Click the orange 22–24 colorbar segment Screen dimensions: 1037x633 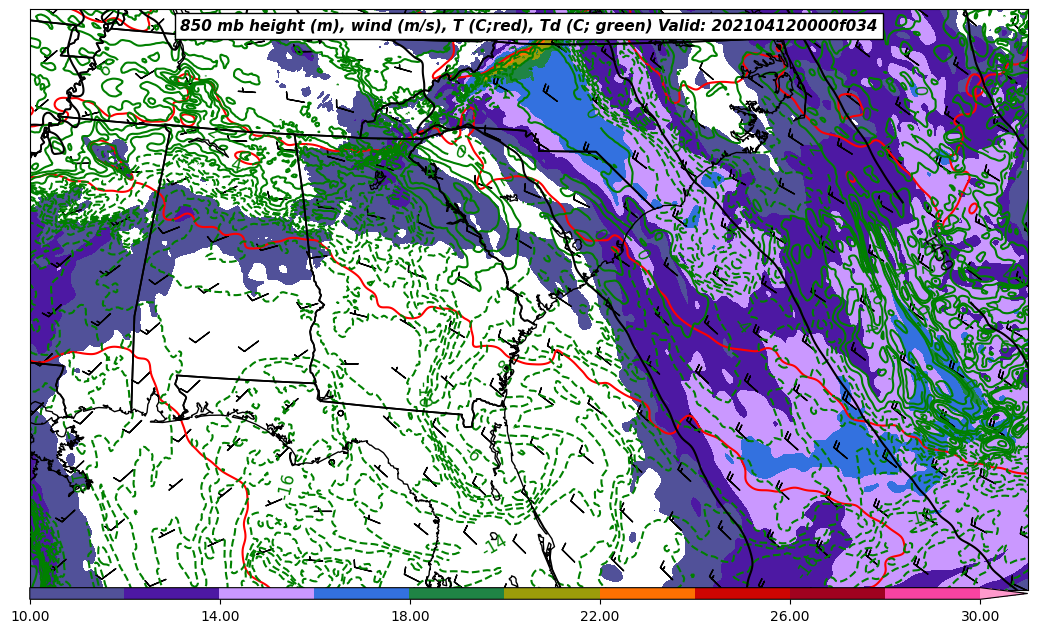pos(647,593)
